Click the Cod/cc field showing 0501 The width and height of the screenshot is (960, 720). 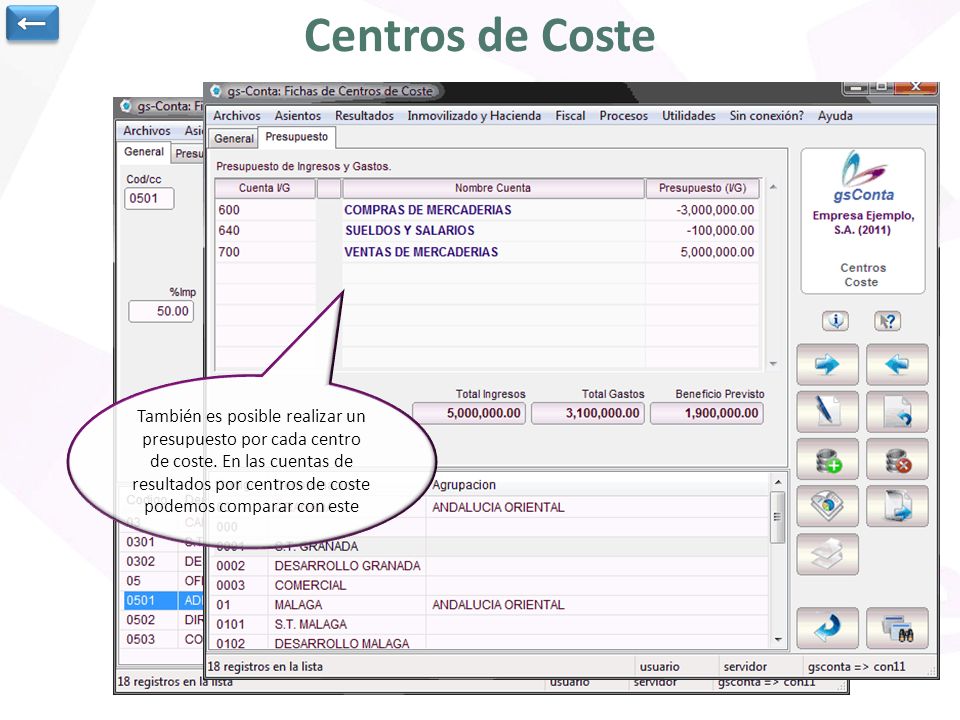[x=149, y=198]
